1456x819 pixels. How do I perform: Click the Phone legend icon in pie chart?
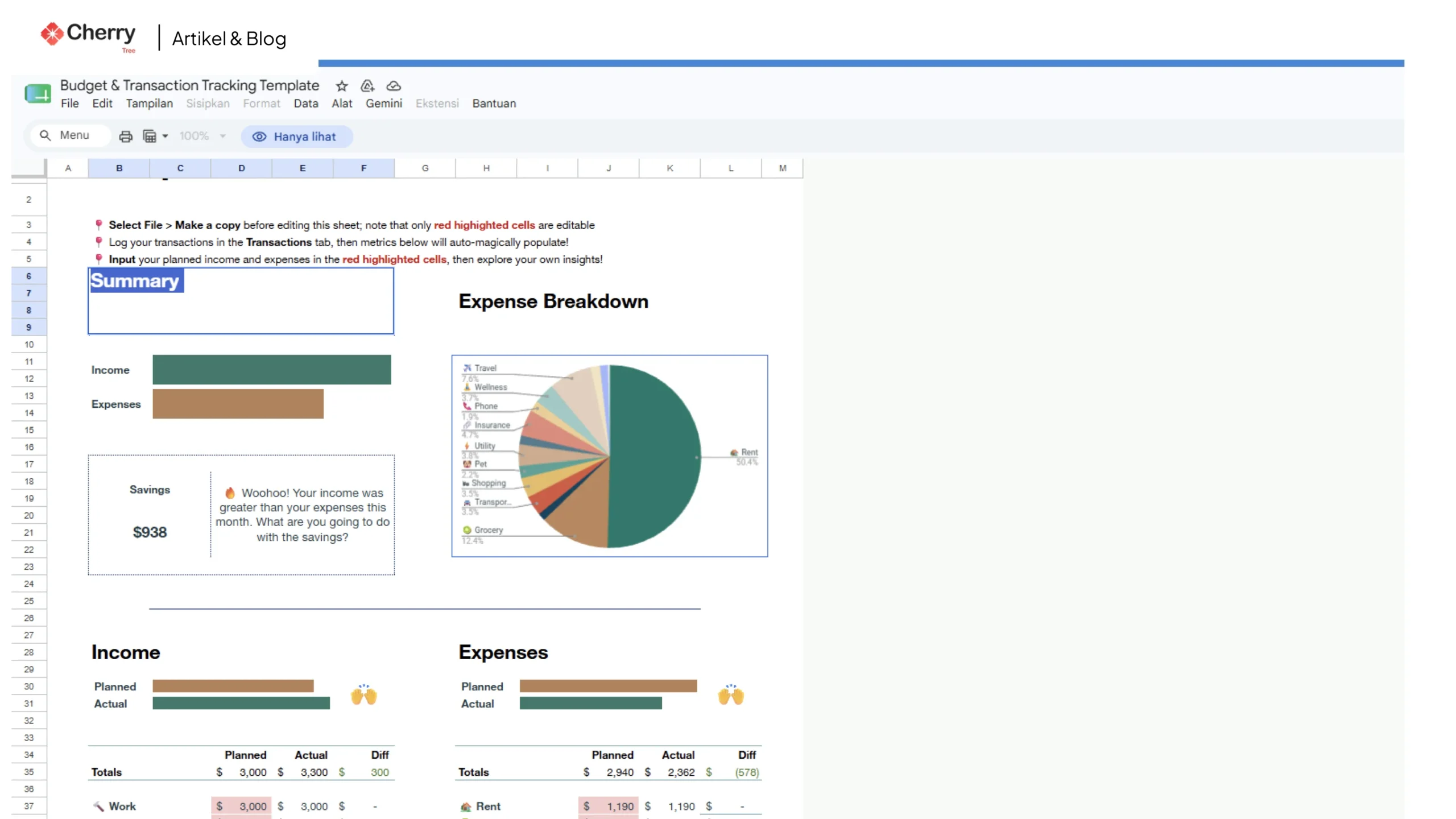468,406
